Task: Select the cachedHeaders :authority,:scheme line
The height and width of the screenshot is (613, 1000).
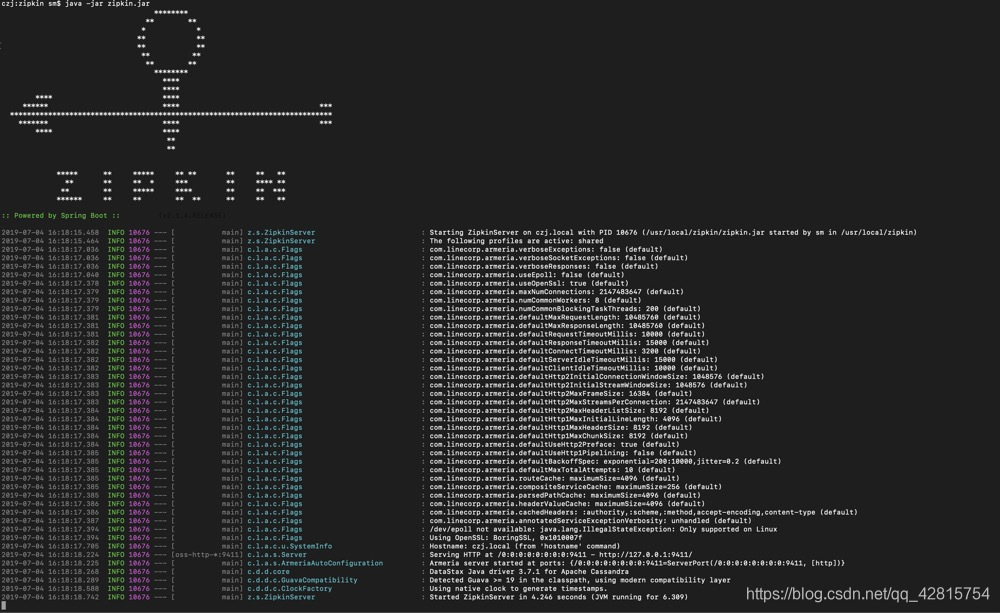Action: click(x=643, y=512)
